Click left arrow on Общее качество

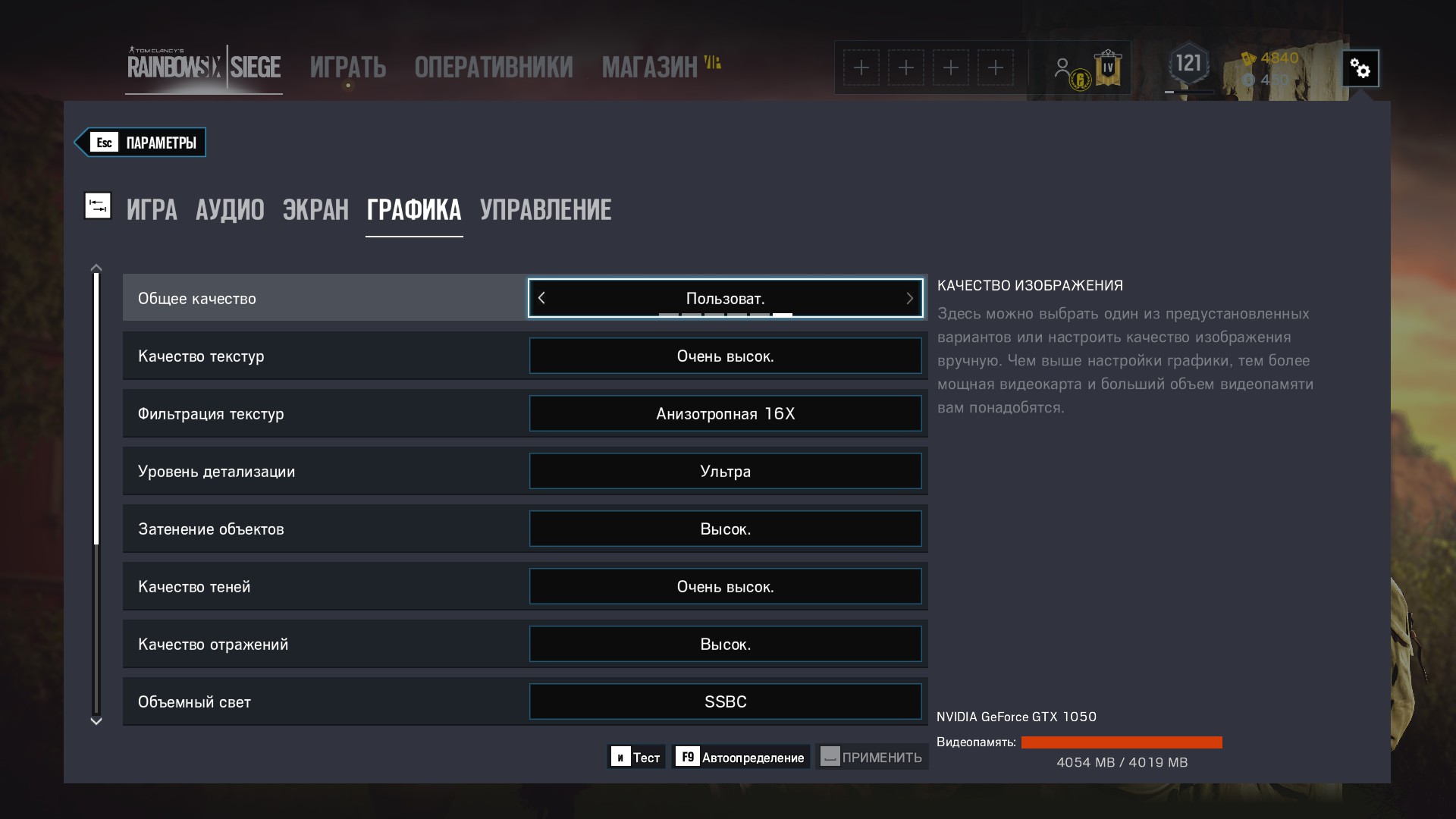[x=541, y=298]
